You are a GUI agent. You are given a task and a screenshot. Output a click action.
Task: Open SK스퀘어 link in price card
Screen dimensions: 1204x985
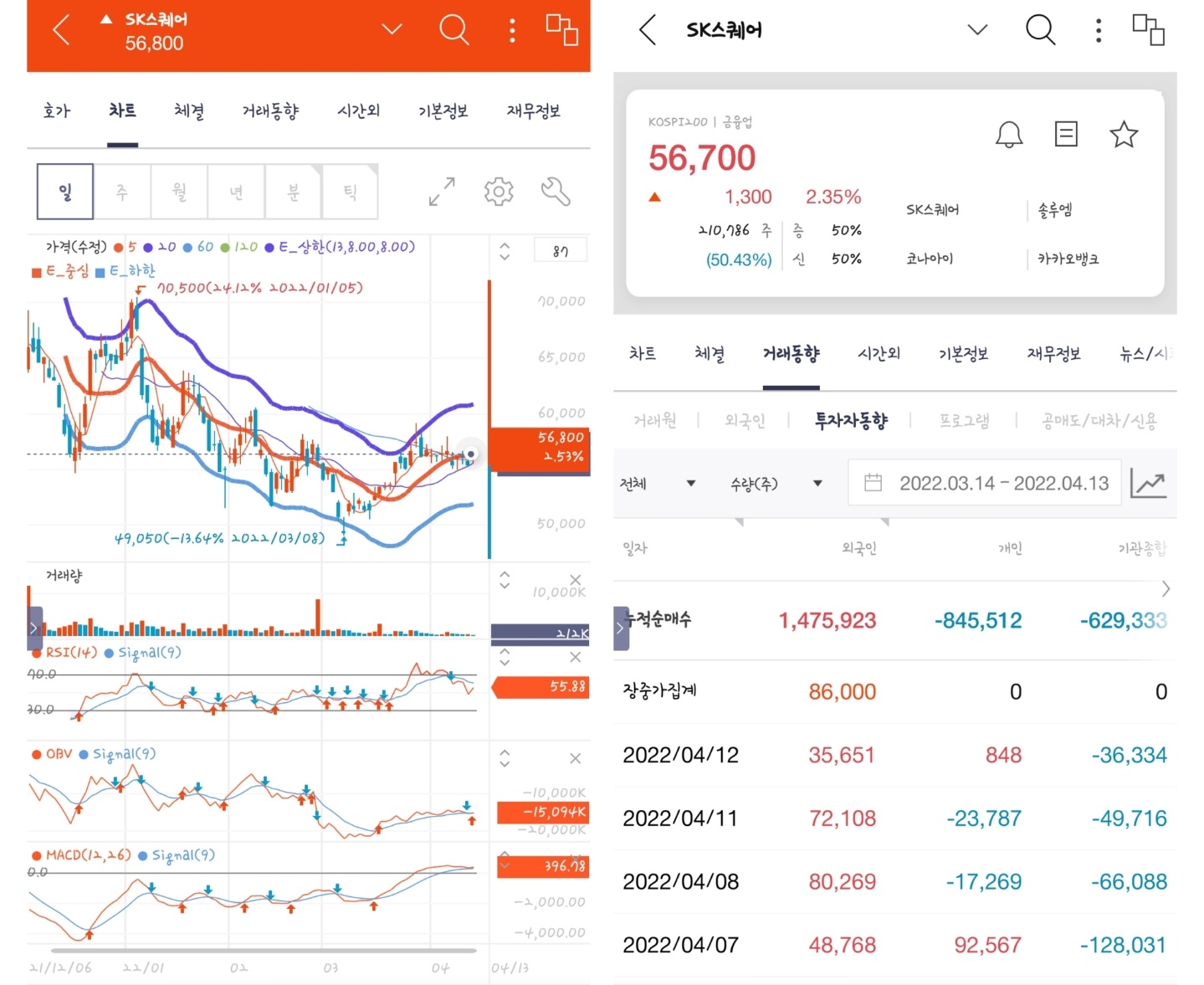pos(932,210)
